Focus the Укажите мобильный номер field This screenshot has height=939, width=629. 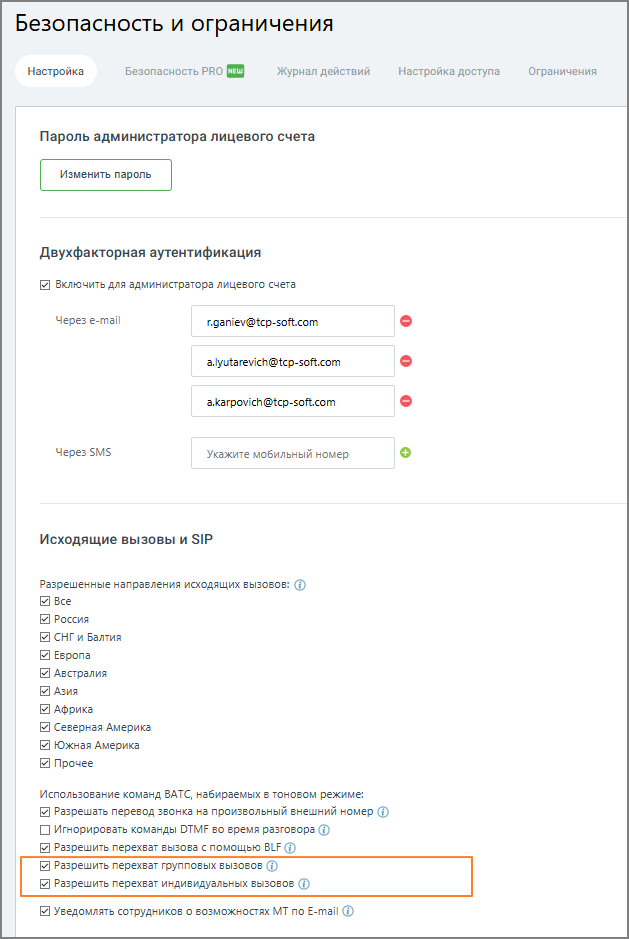[293, 453]
